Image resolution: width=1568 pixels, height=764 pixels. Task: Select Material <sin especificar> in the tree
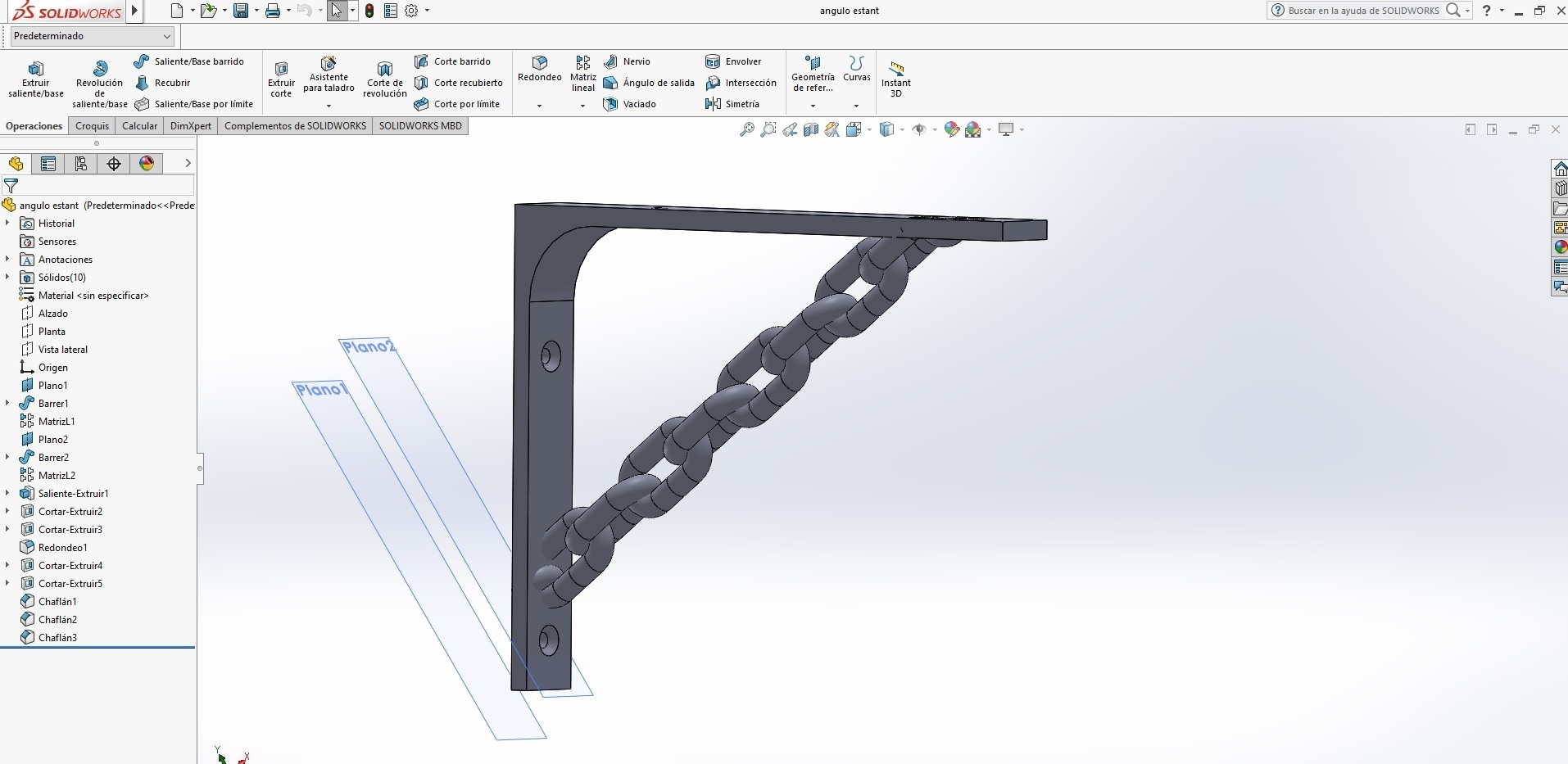[x=91, y=295]
